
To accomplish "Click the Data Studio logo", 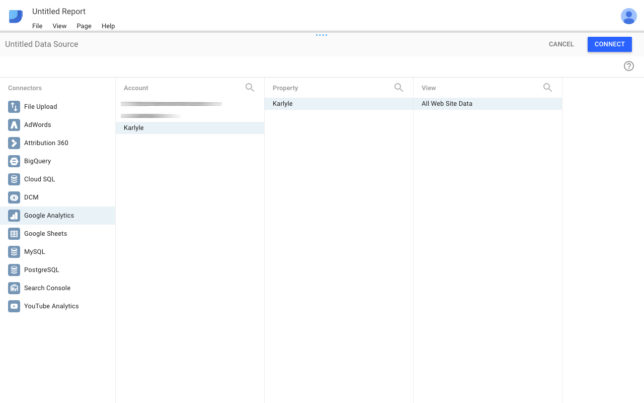I will 16,16.
